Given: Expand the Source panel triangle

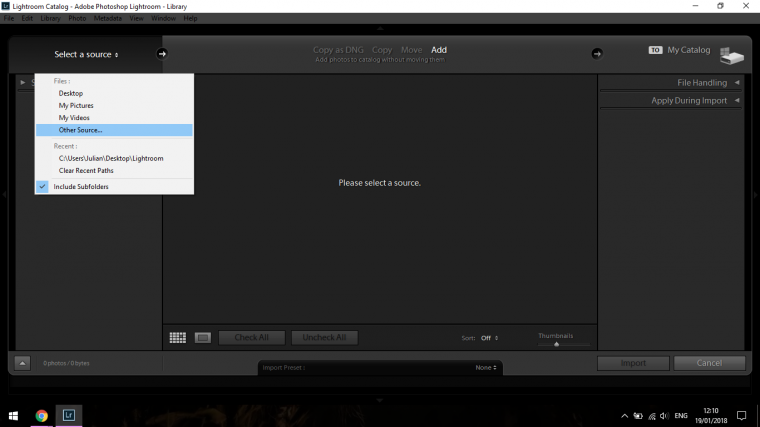Looking at the screenshot, I should click(x=23, y=82).
